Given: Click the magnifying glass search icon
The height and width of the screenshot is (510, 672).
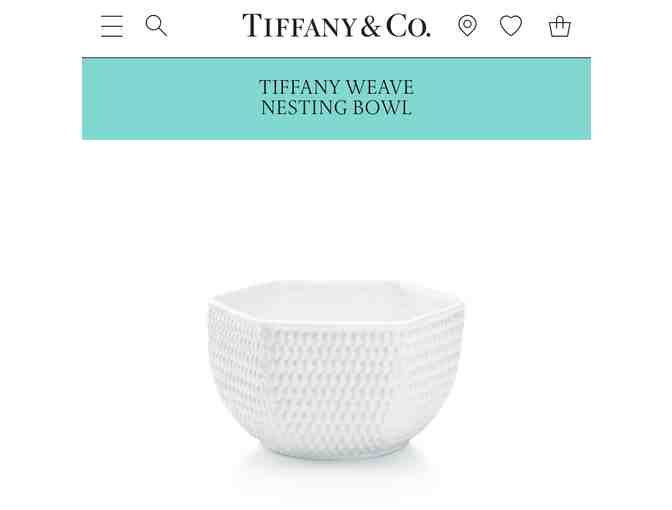Looking at the screenshot, I should coord(156,26).
